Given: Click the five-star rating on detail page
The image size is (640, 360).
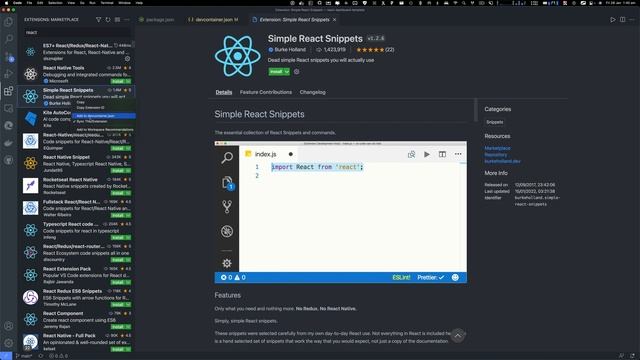Looking at the screenshot, I should click(x=370, y=50).
